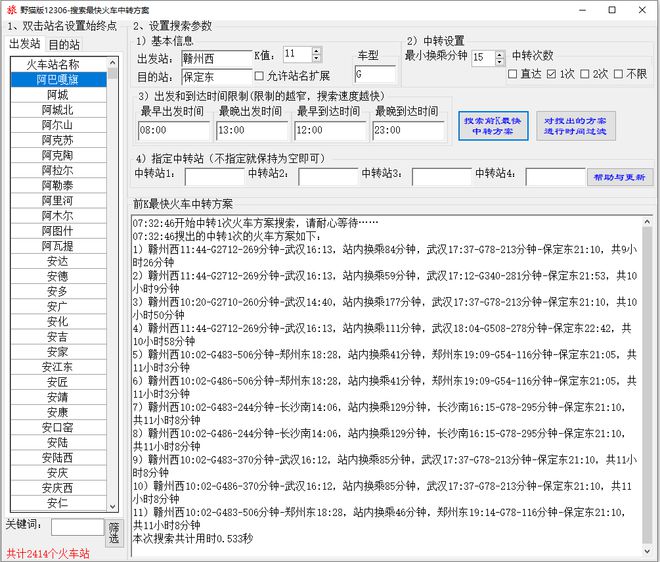Image resolution: width=660 pixels, height=562 pixels.
Task: Select station 安广 in the list
Action: (58, 307)
